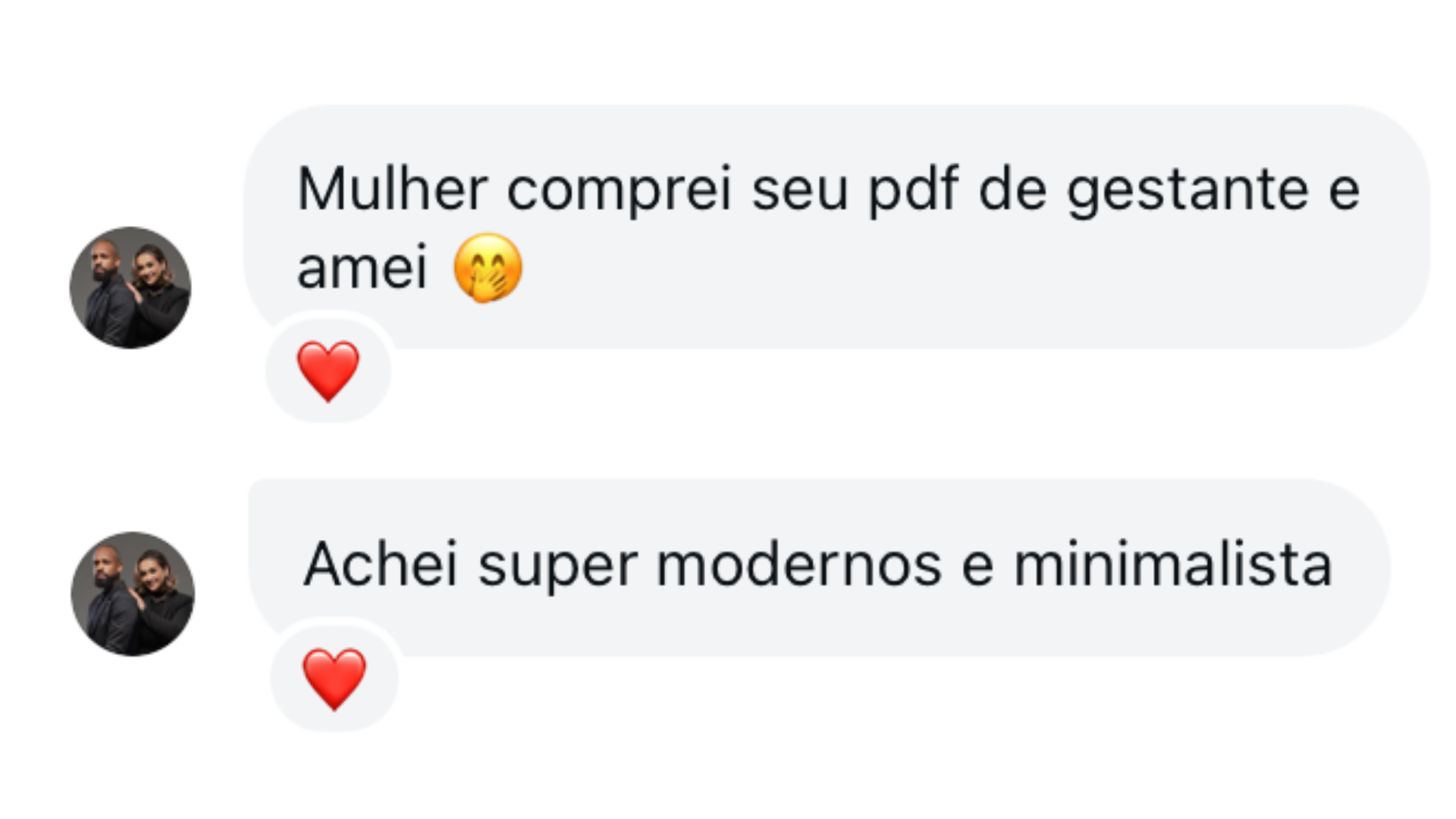
Task: Click the word "modernos" in second message
Action: [x=799, y=565]
